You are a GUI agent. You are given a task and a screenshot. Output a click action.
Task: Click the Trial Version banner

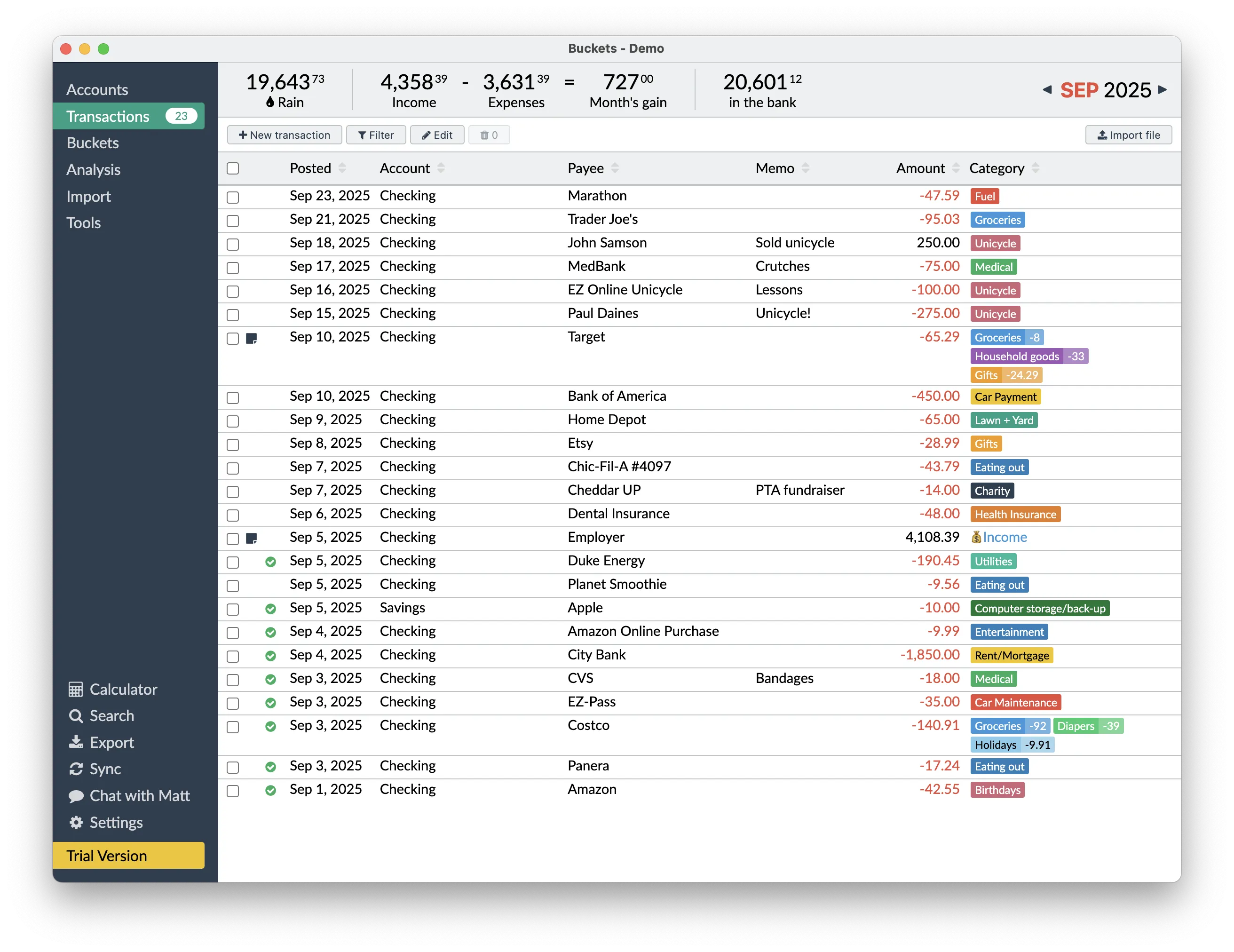click(x=129, y=856)
